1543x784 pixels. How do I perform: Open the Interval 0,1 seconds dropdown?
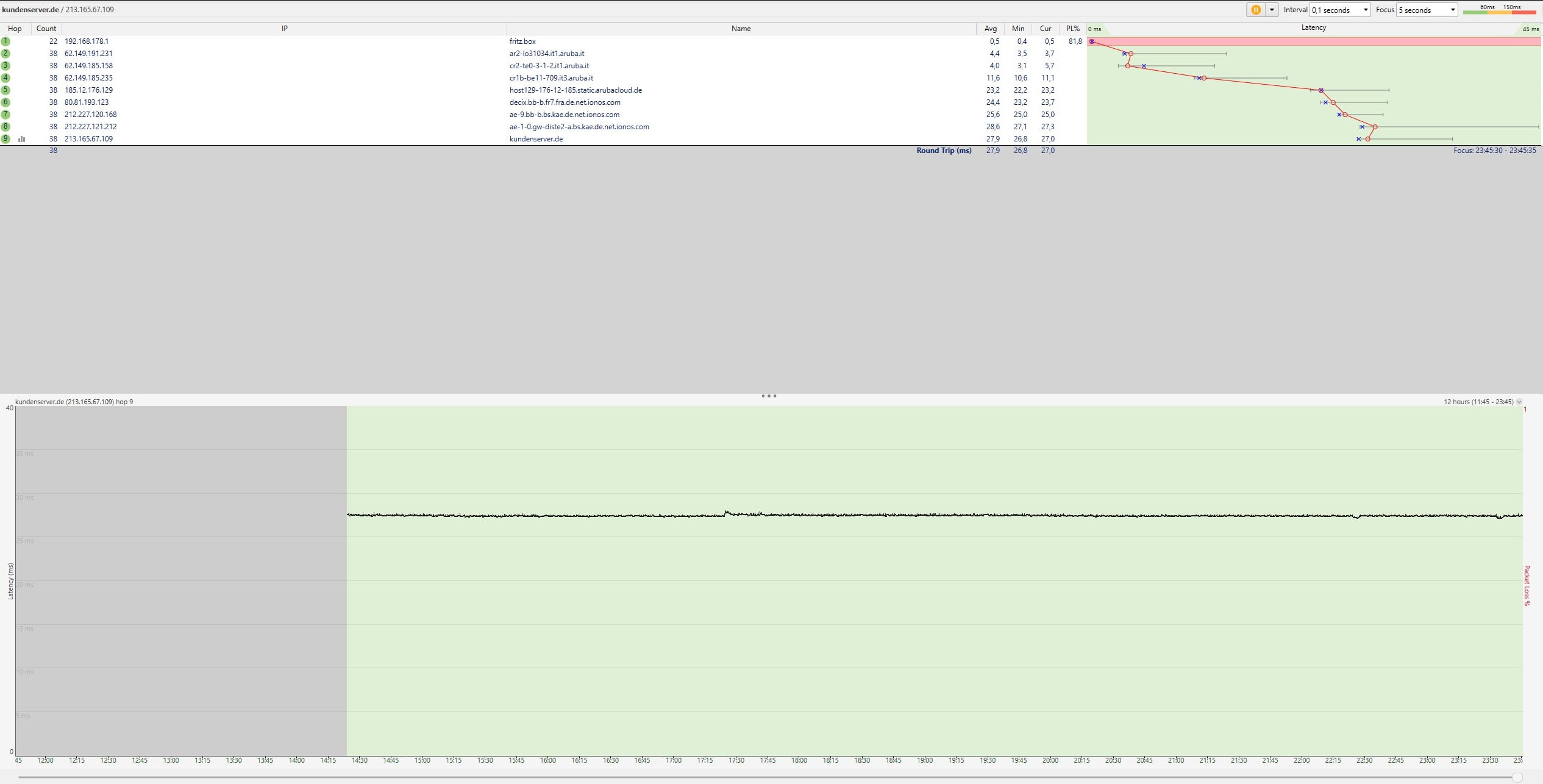click(1339, 10)
